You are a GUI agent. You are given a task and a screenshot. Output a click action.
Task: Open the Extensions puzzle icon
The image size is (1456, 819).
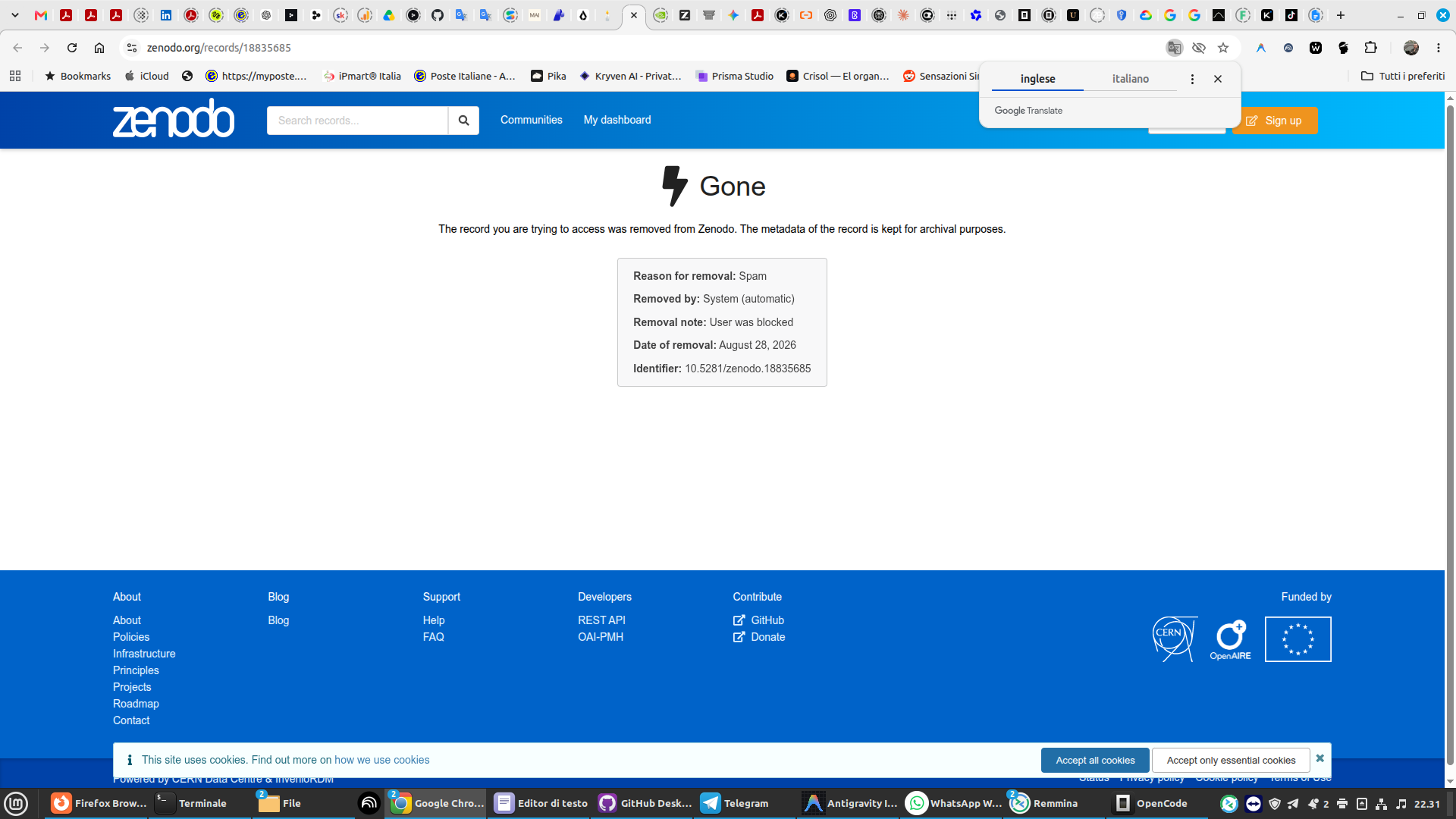(1370, 48)
